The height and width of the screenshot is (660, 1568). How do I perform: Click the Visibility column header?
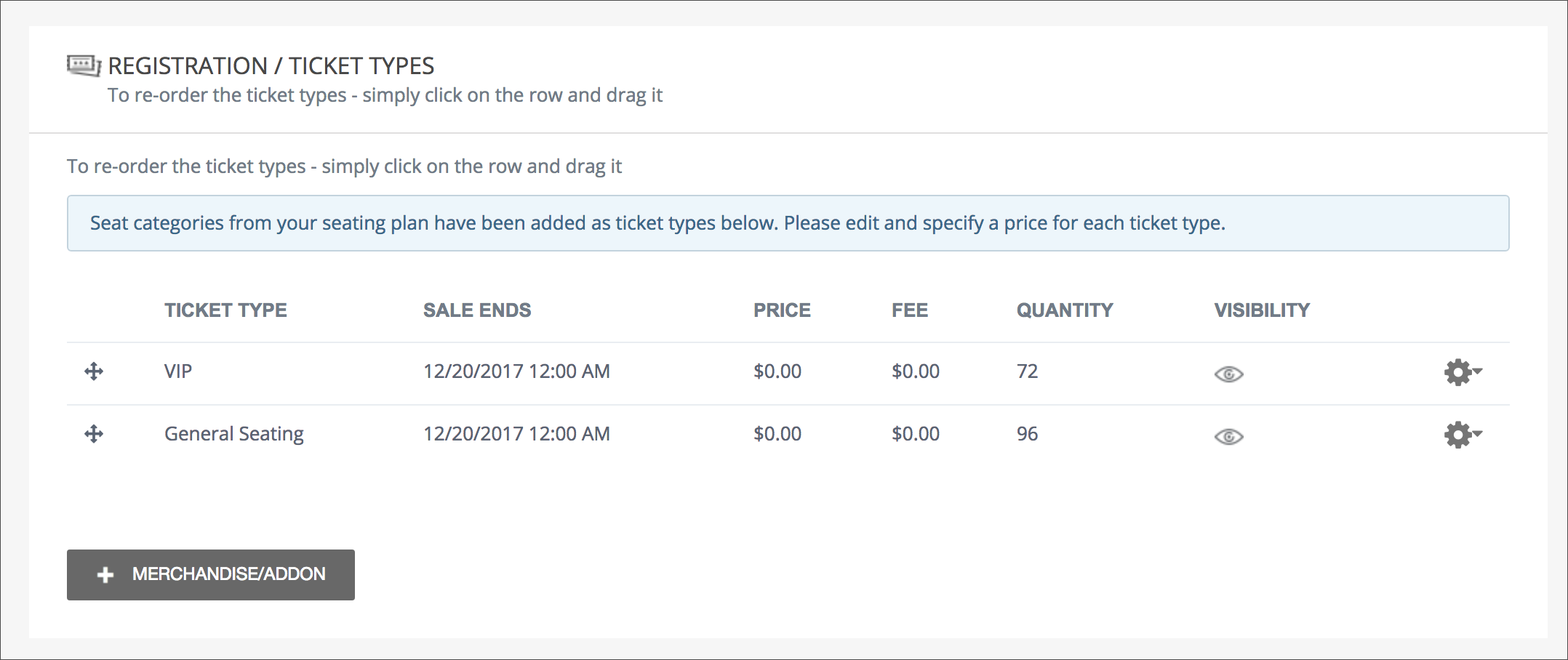(1262, 310)
